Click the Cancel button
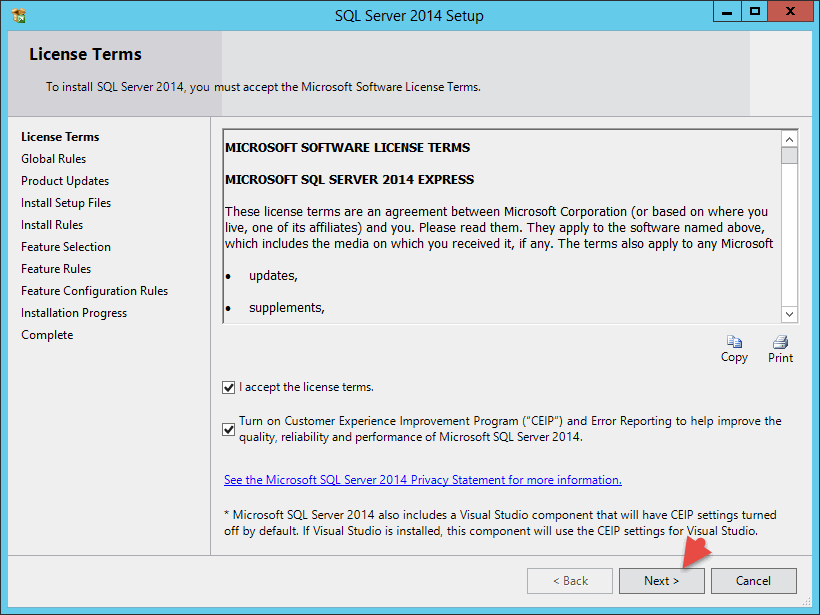Viewport: 820px width, 615px height. point(754,581)
